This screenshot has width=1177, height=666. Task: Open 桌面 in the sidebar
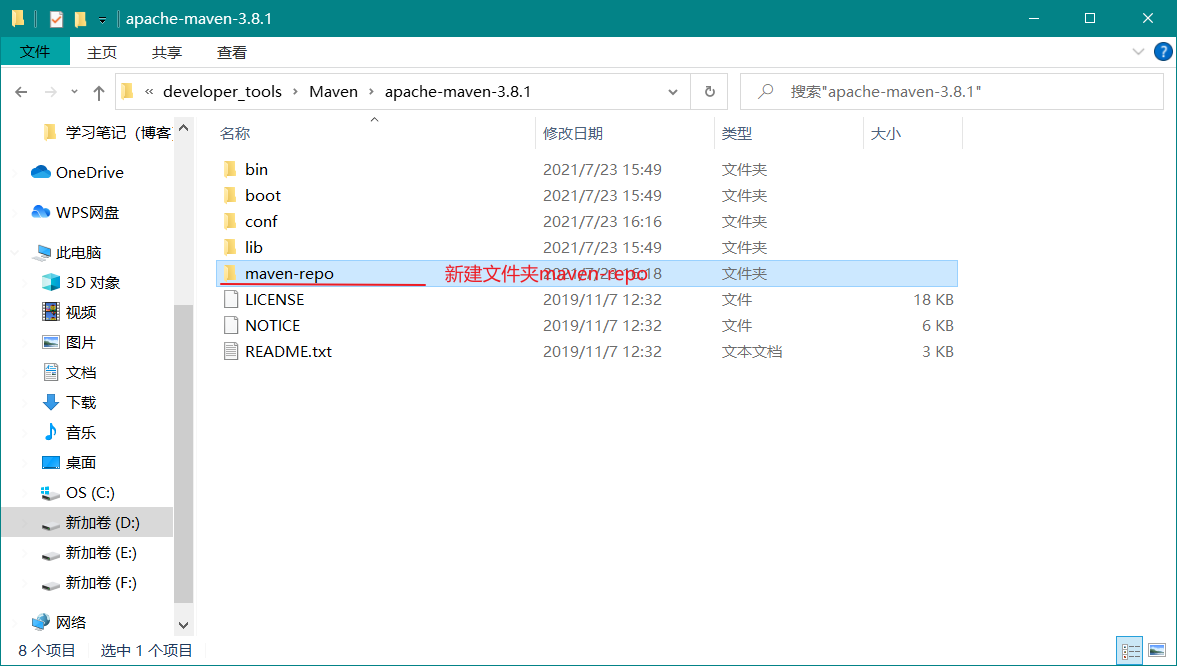click(80, 463)
